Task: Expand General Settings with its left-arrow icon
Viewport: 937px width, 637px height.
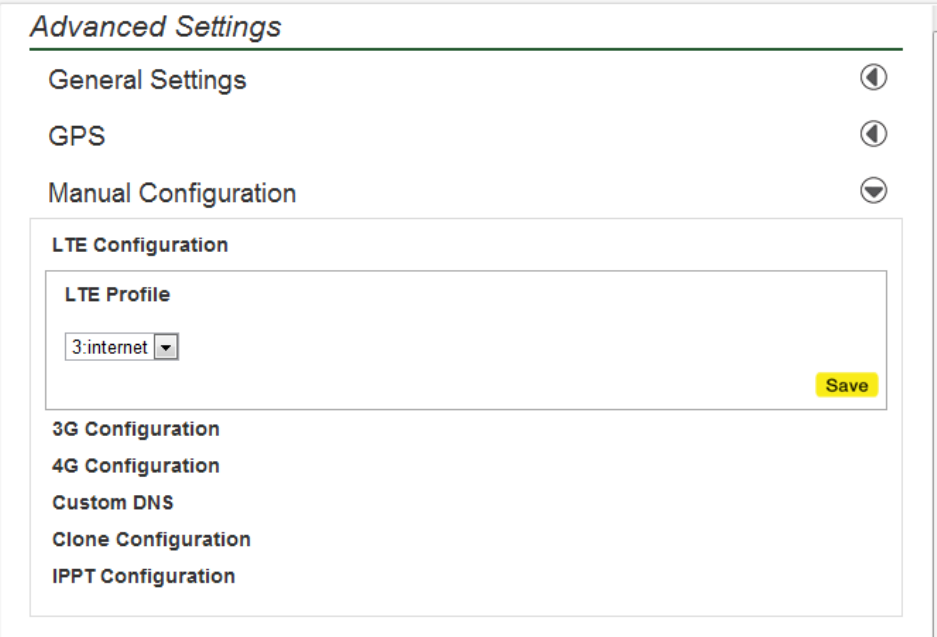Action: pos(873,78)
